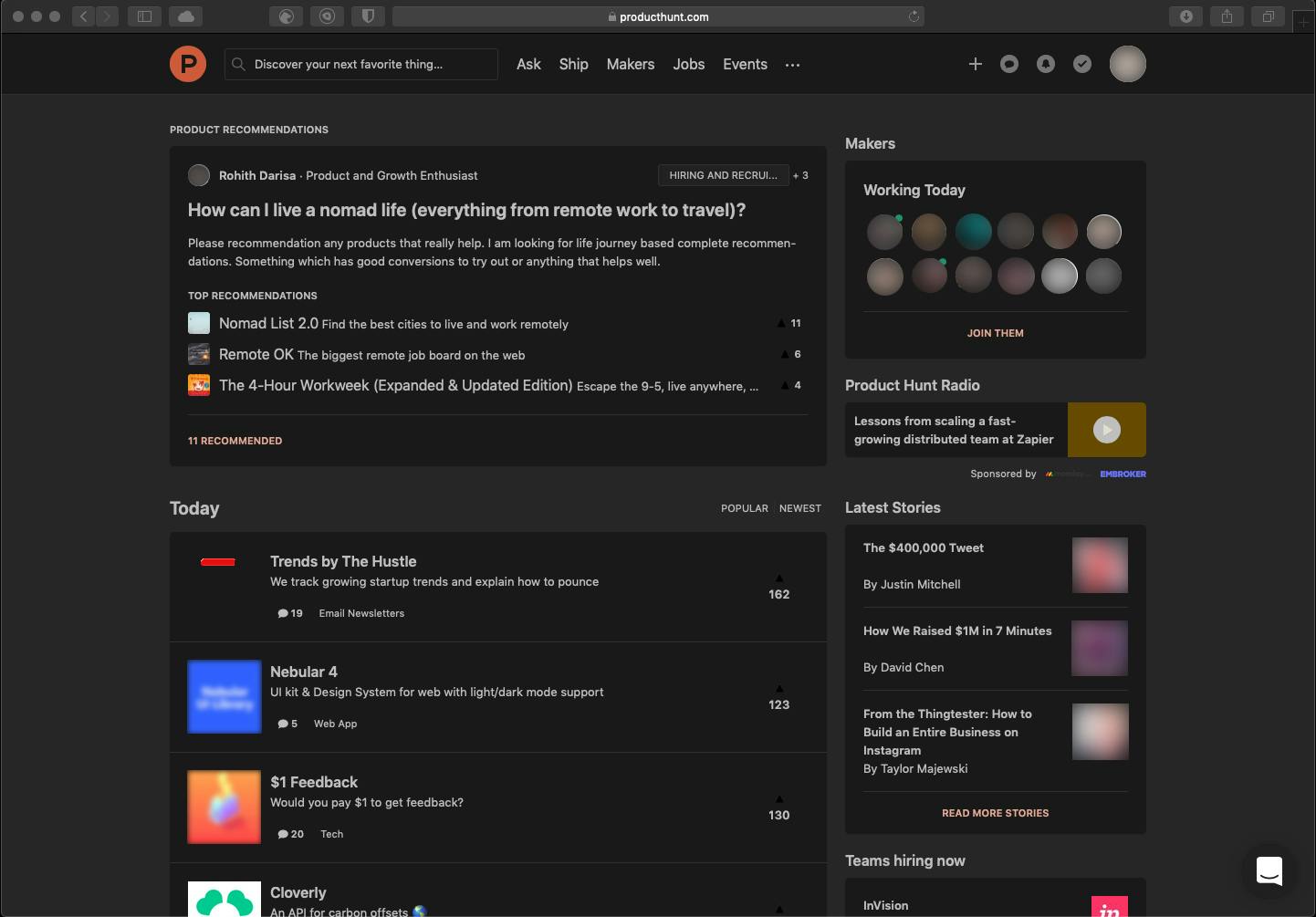Image resolution: width=1316 pixels, height=917 pixels.
Task: Open the Hiring and Recruiting topic tag
Action: [723, 175]
